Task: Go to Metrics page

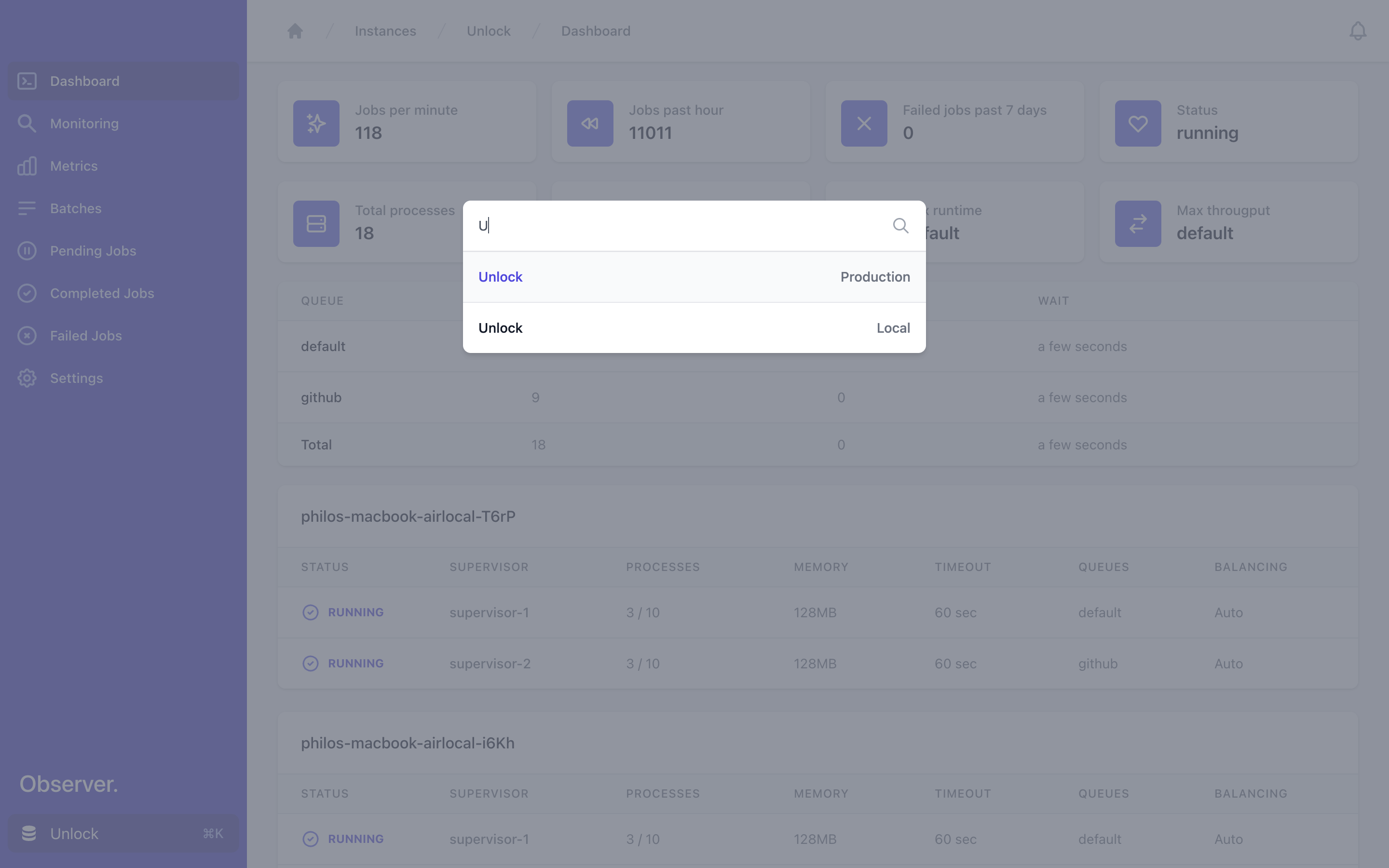Action: tap(73, 166)
